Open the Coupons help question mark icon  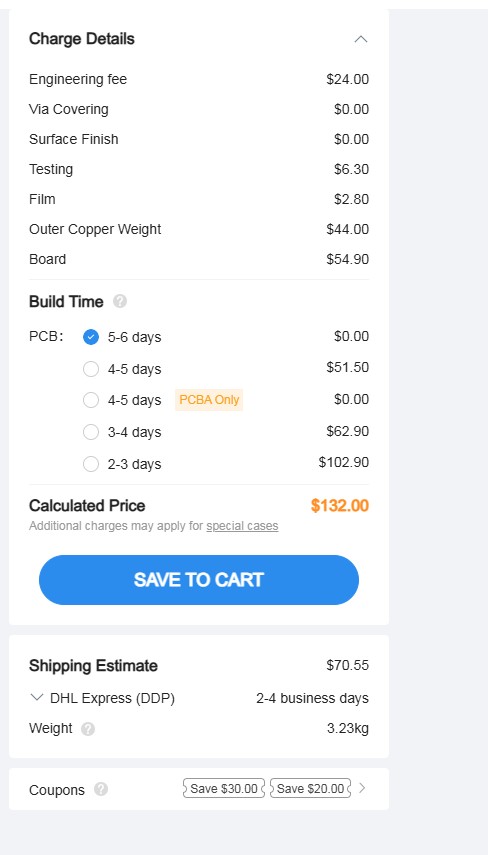pyautogui.click(x=101, y=789)
